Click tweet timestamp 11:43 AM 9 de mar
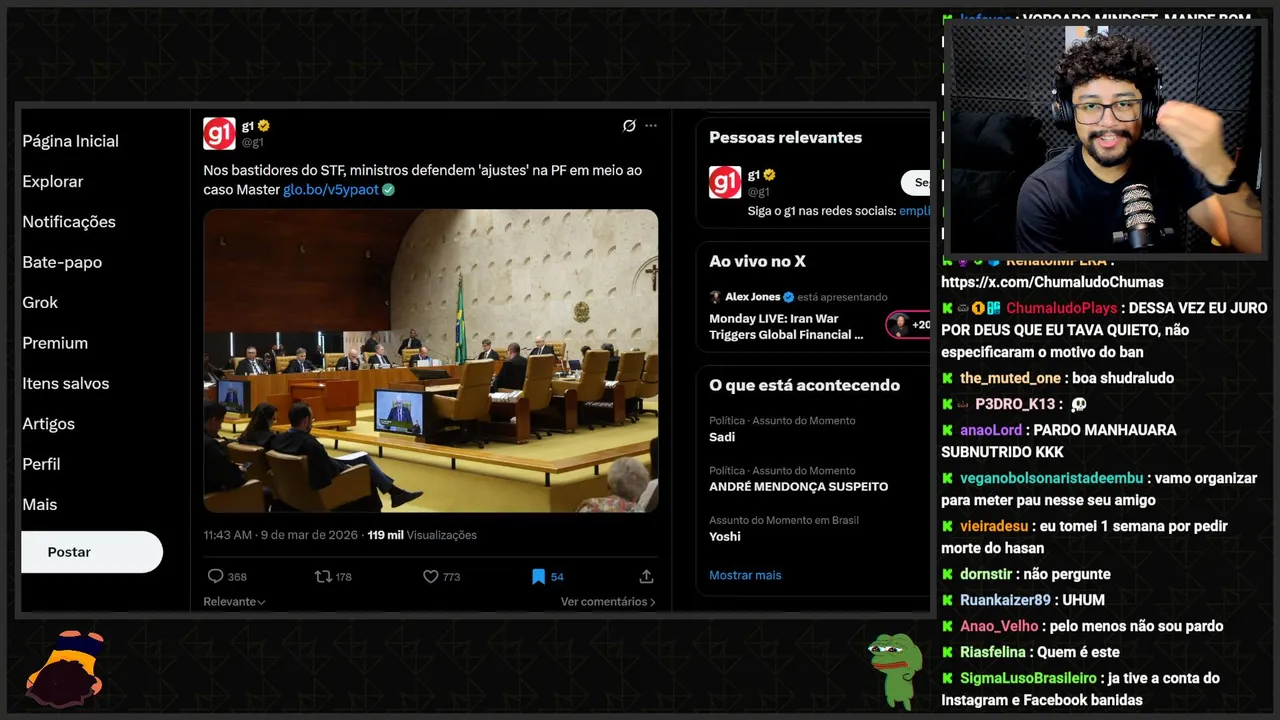1280x720 pixels. point(280,535)
